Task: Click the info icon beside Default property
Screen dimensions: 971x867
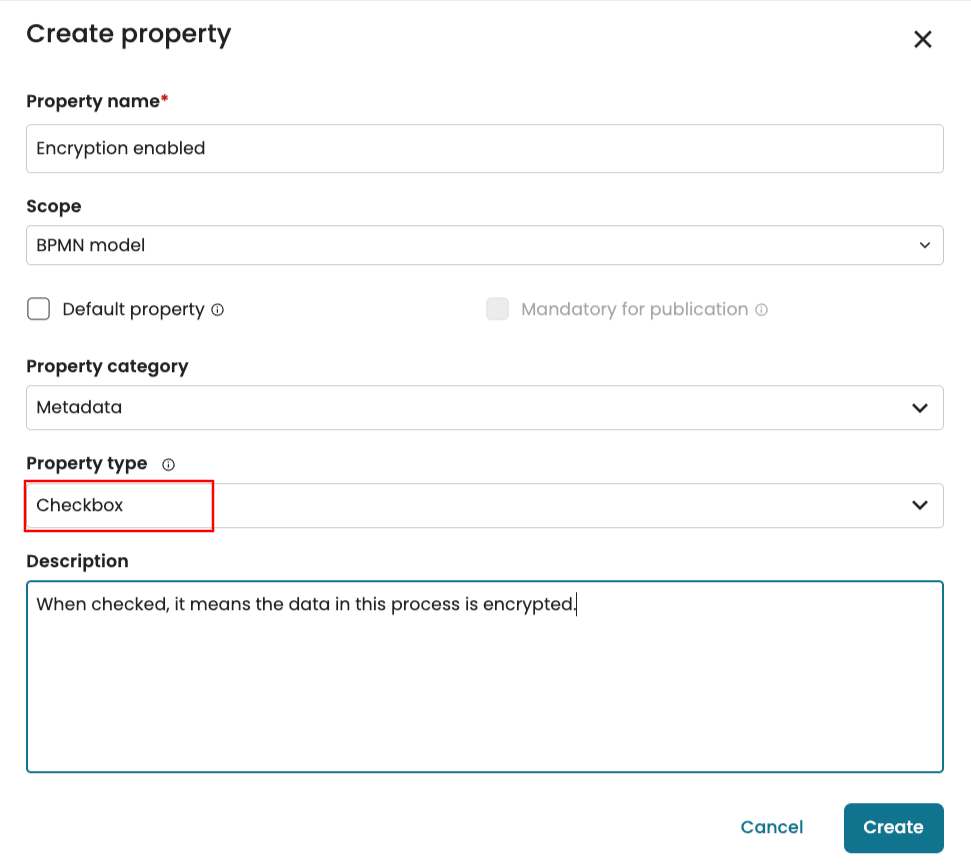Action: (218, 310)
